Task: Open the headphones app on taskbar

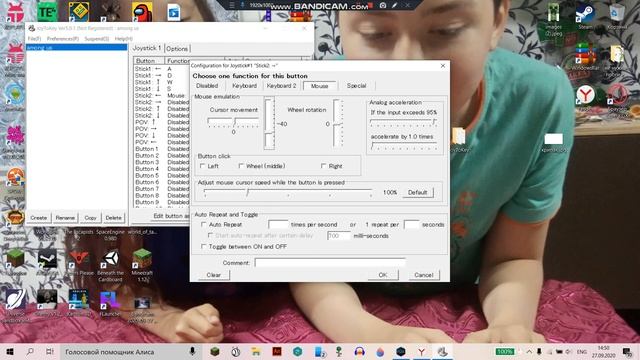Action: (359, 351)
